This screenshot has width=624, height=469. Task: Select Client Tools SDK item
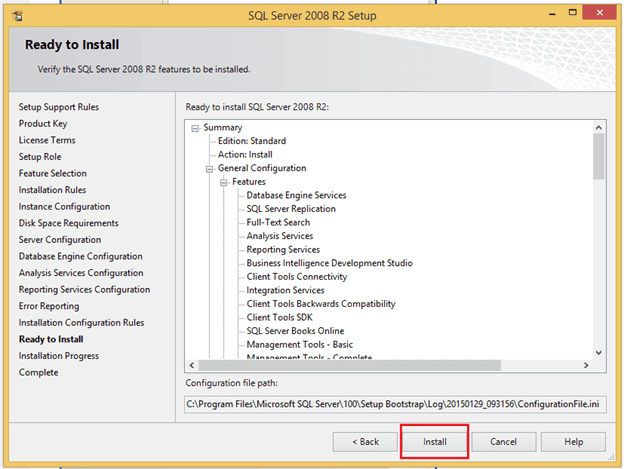coord(279,317)
